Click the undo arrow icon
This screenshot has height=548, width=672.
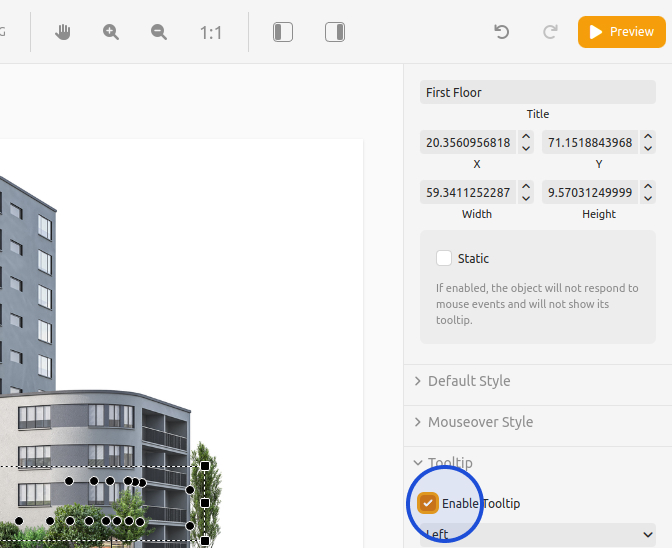coord(502,32)
